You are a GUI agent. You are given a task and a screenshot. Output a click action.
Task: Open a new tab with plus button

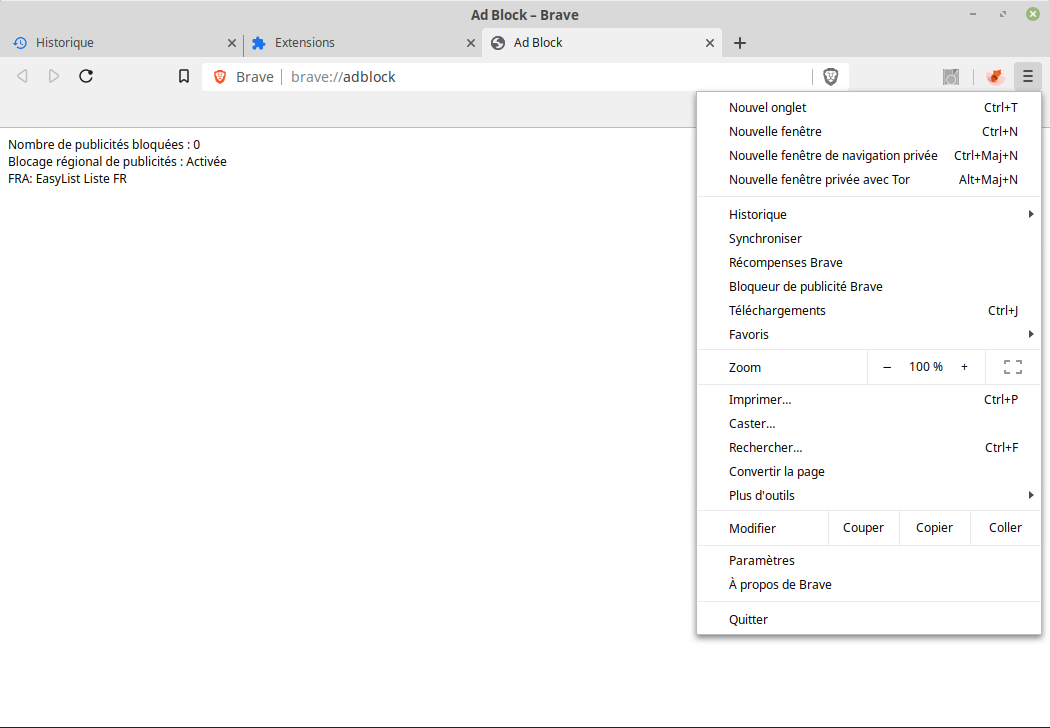pos(740,43)
